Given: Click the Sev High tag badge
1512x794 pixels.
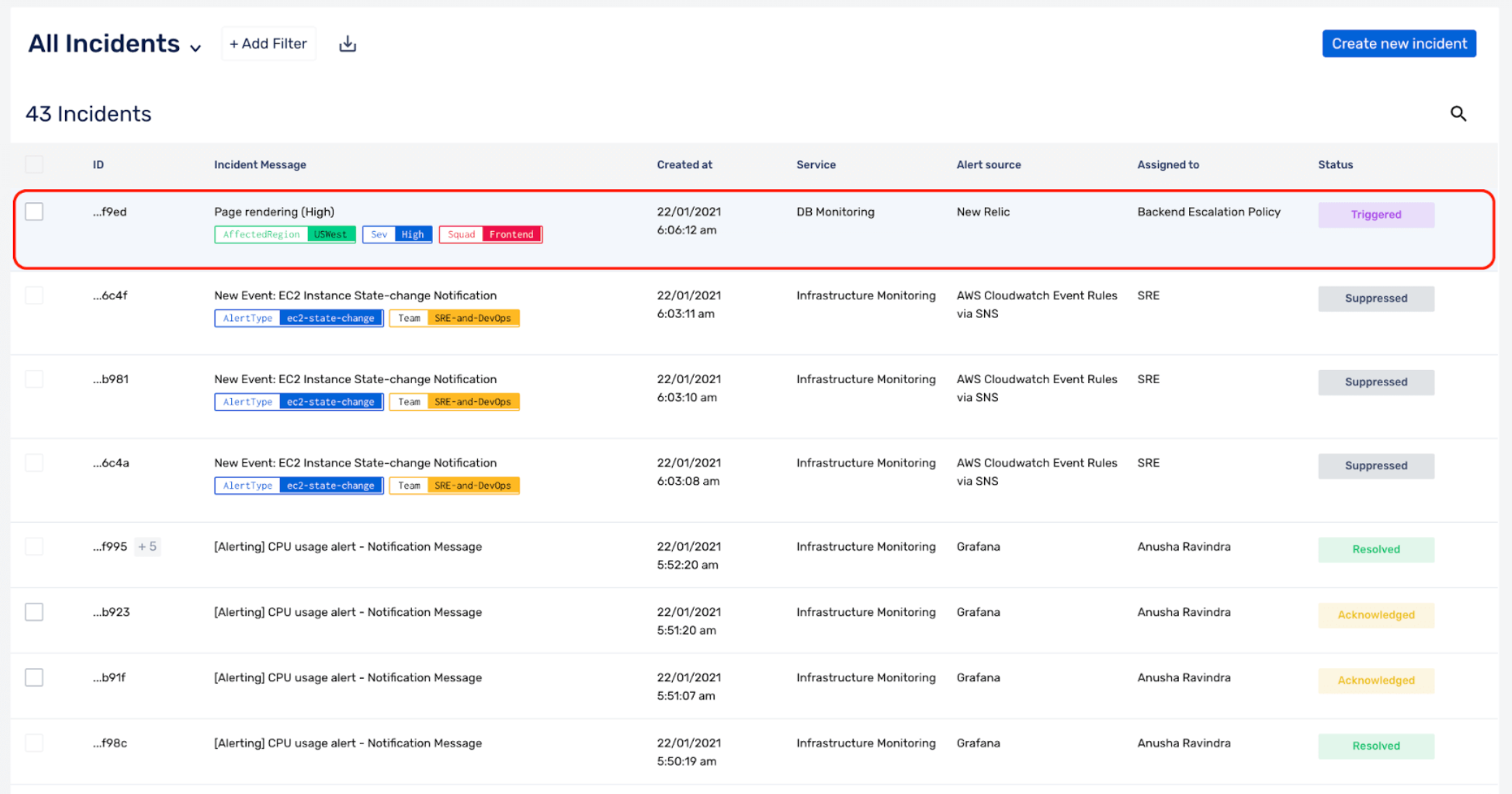Looking at the screenshot, I should (x=397, y=235).
